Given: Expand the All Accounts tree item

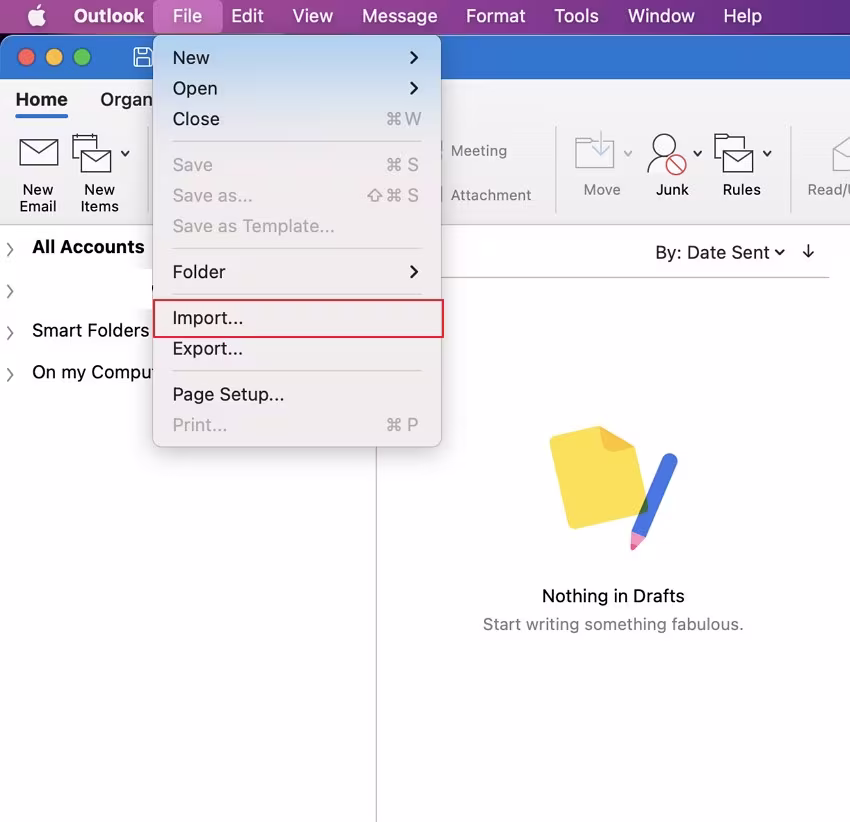Looking at the screenshot, I should point(10,249).
